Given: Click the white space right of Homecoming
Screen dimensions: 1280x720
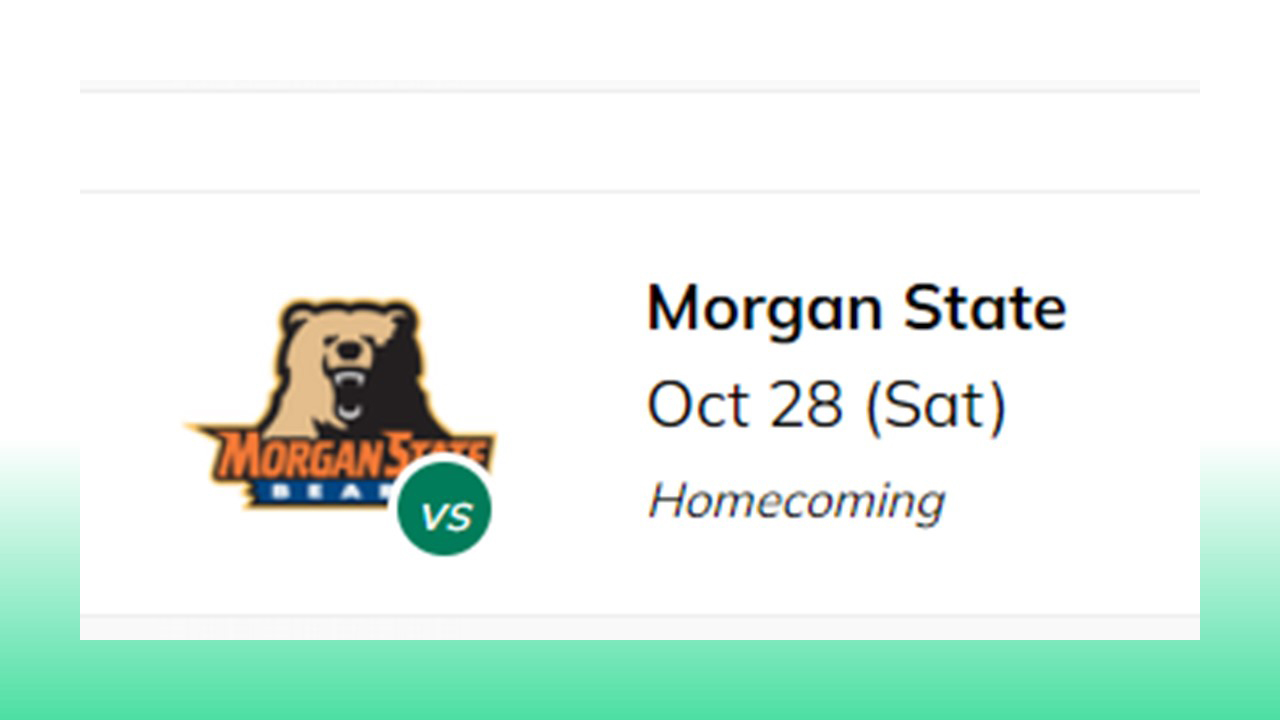Looking at the screenshot, I should 1070,500.
